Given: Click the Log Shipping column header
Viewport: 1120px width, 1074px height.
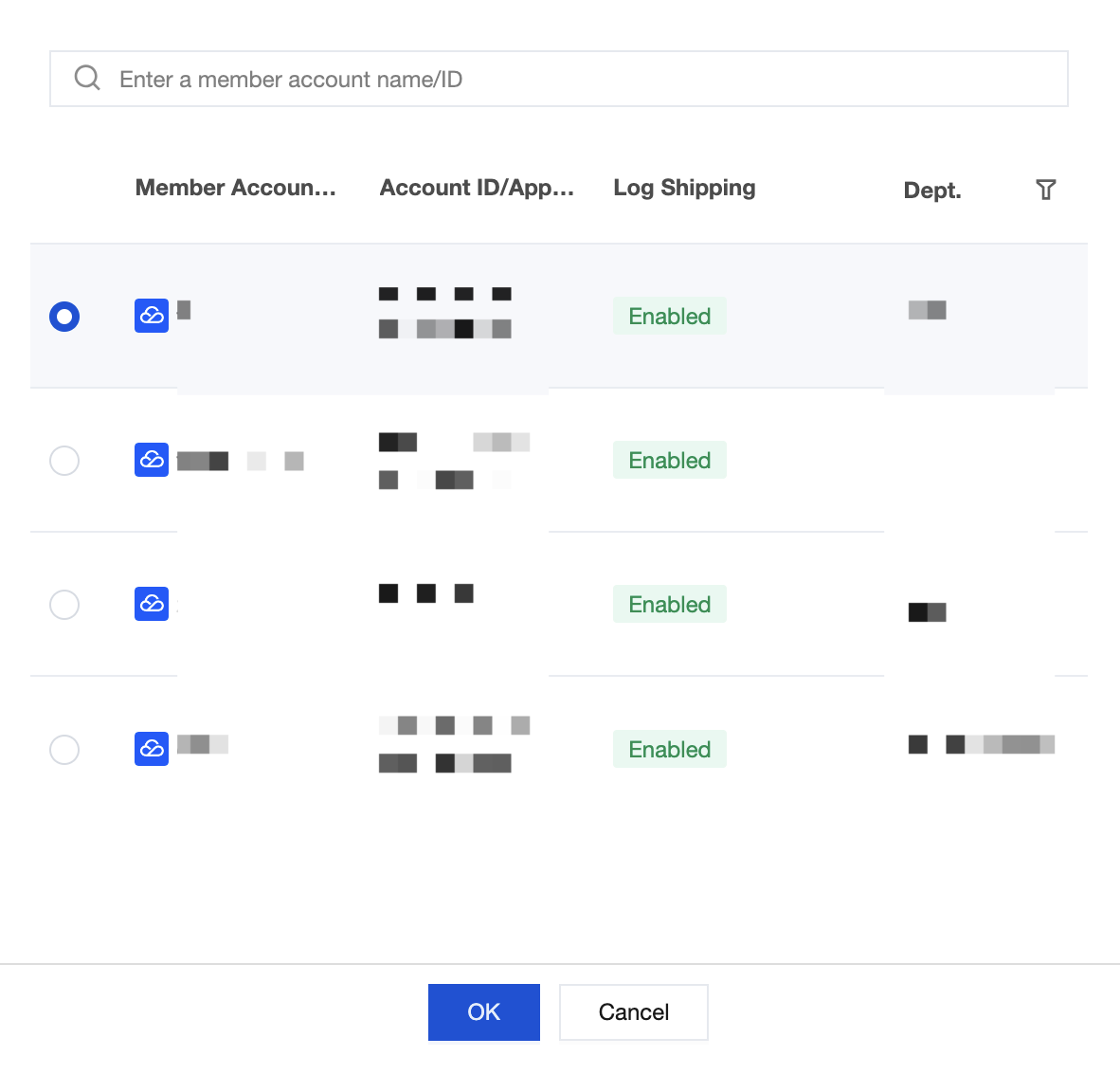Looking at the screenshot, I should [684, 188].
